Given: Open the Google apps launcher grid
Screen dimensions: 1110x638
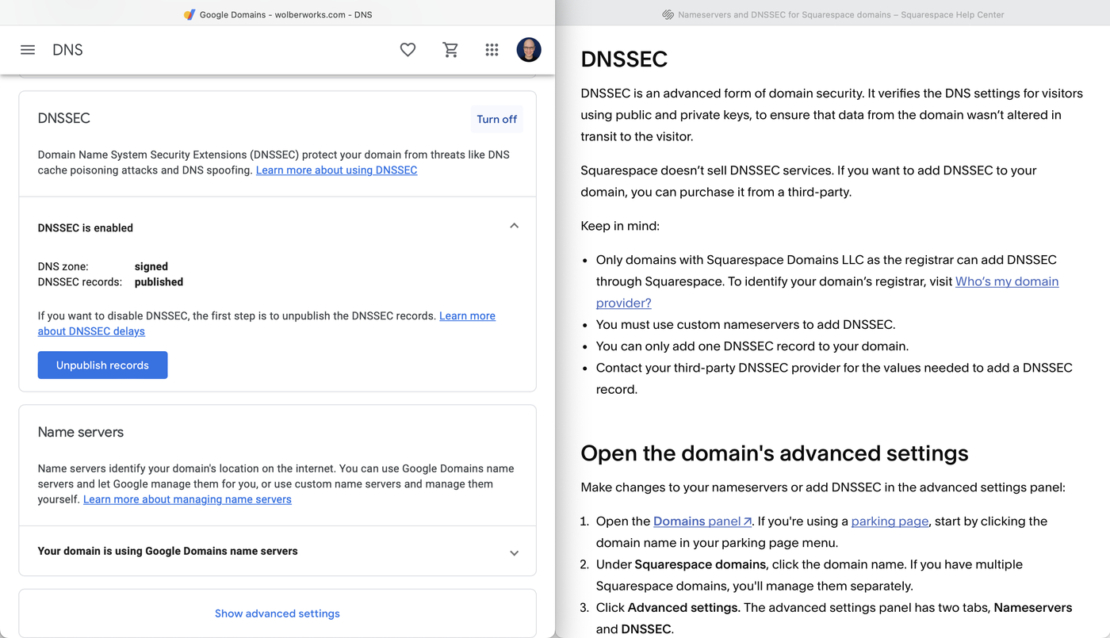Looking at the screenshot, I should [x=491, y=49].
